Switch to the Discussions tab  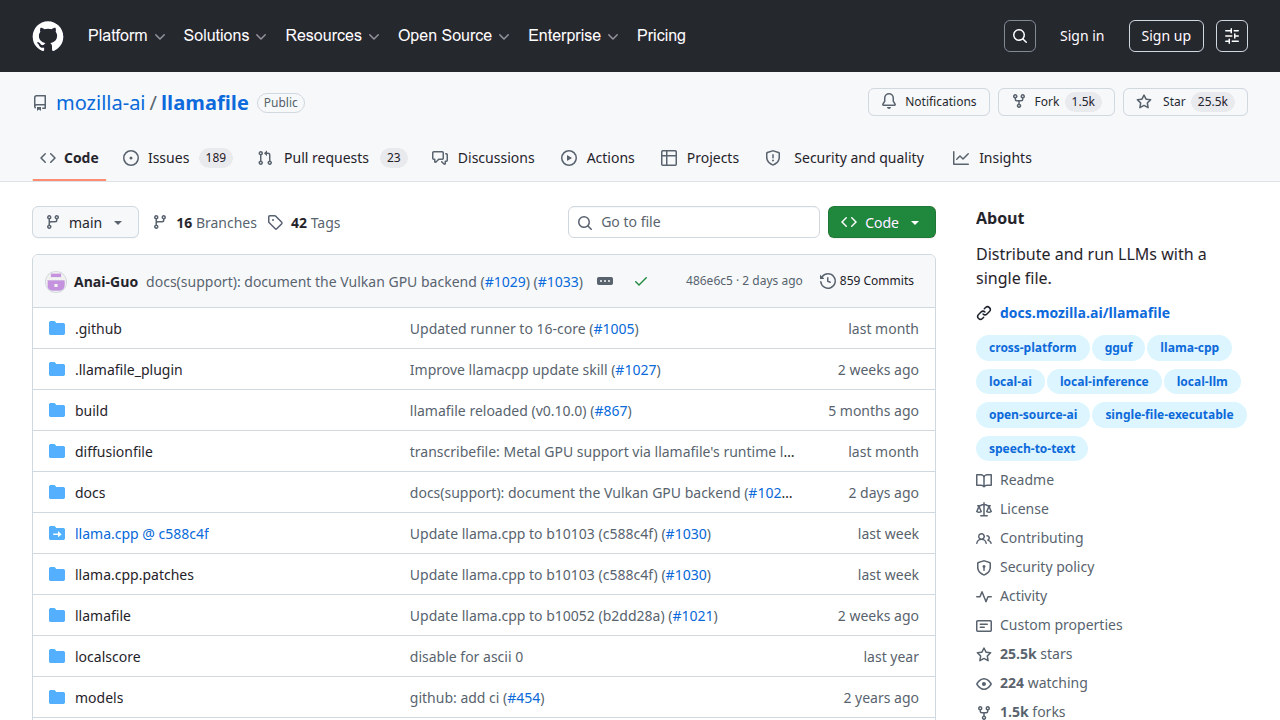coord(483,158)
